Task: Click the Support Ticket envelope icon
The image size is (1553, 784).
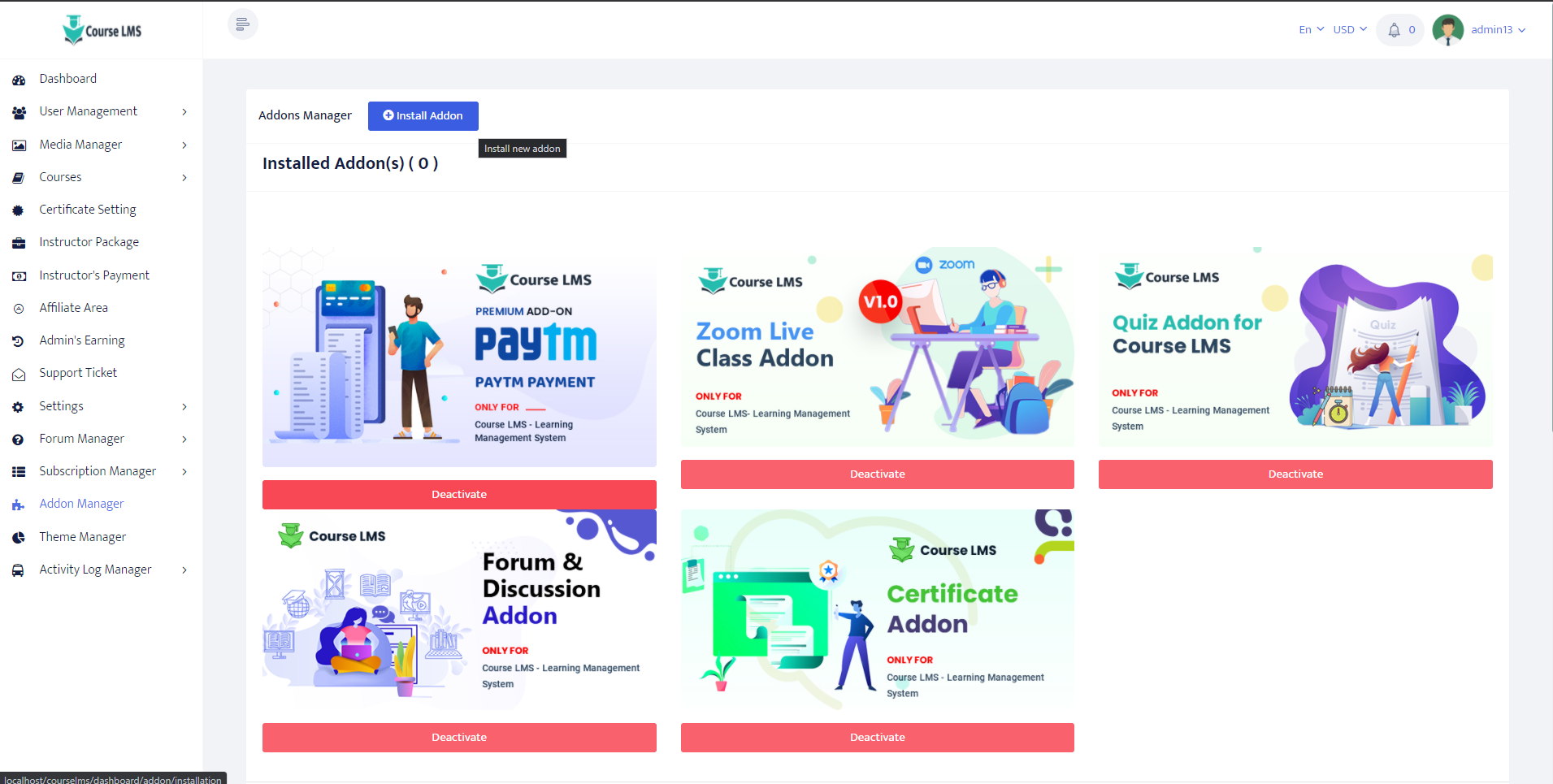Action: click(x=19, y=374)
